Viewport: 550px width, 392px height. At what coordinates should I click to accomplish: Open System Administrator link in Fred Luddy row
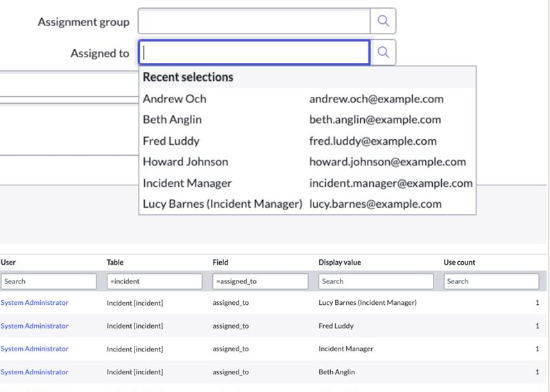34,326
